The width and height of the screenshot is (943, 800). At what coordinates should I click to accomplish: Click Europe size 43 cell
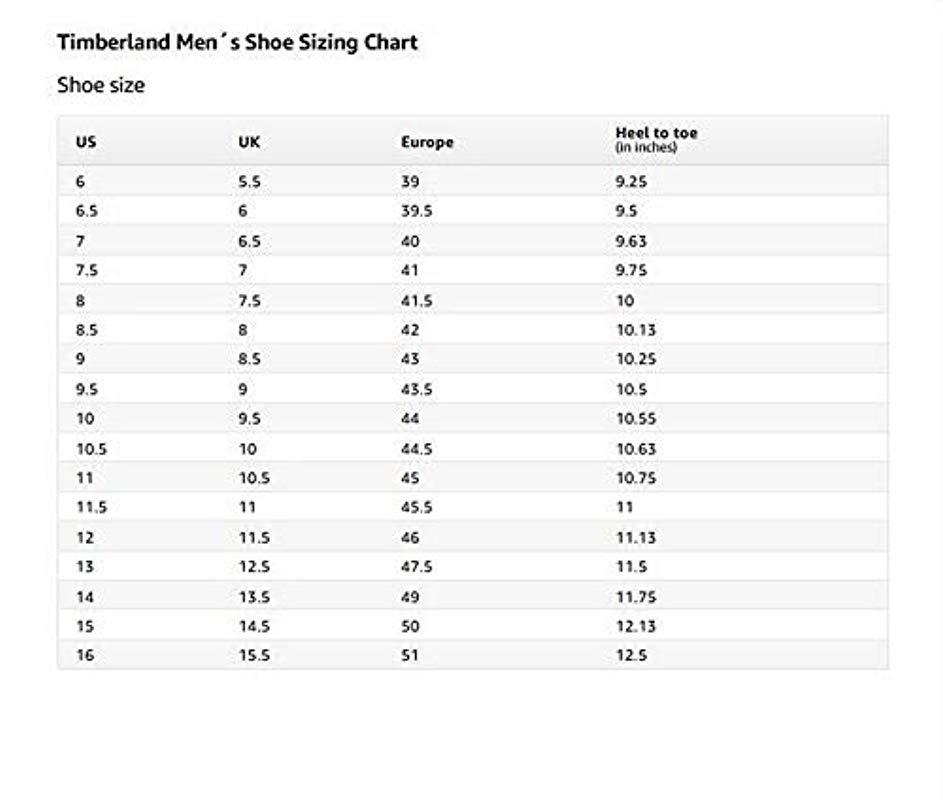(411, 359)
